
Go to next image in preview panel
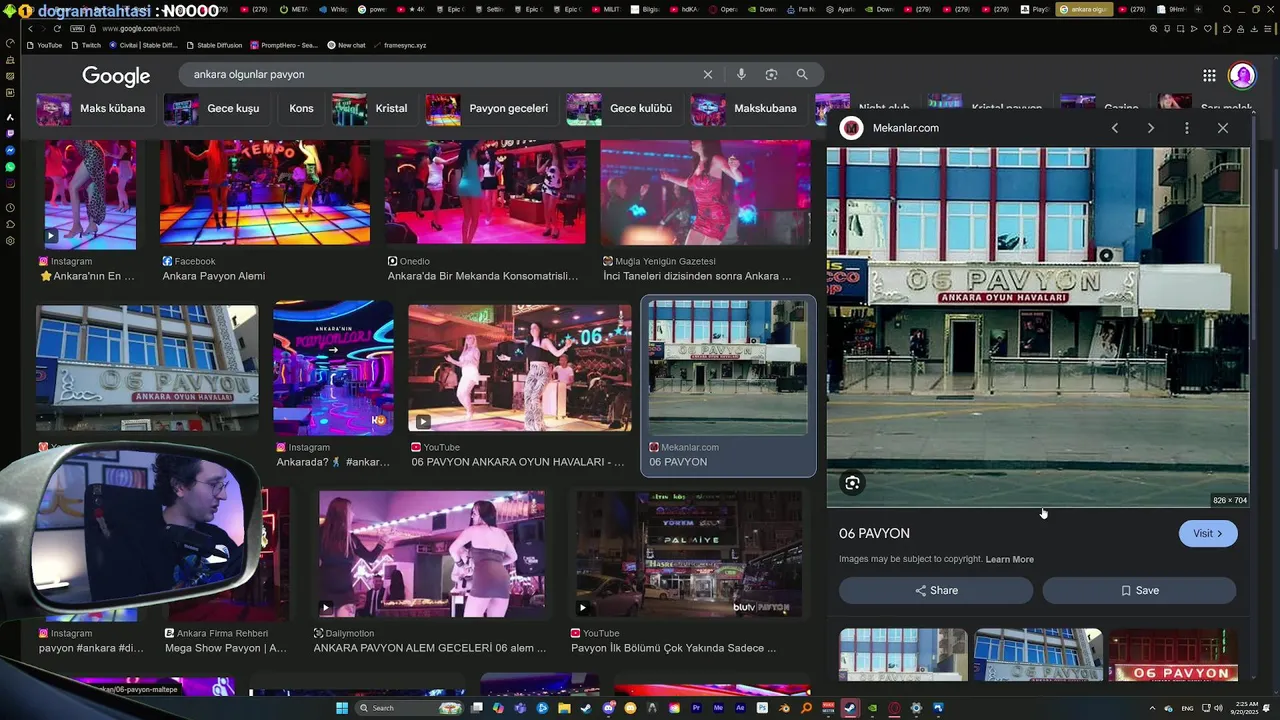point(1151,128)
